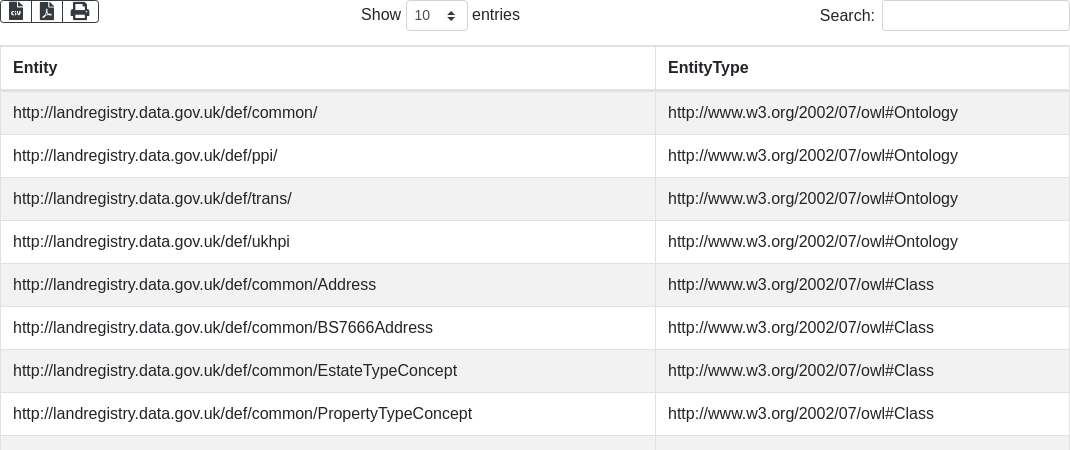Focus the Search input field
Viewport: 1070px width, 450px height.
pyautogui.click(x=975, y=15)
